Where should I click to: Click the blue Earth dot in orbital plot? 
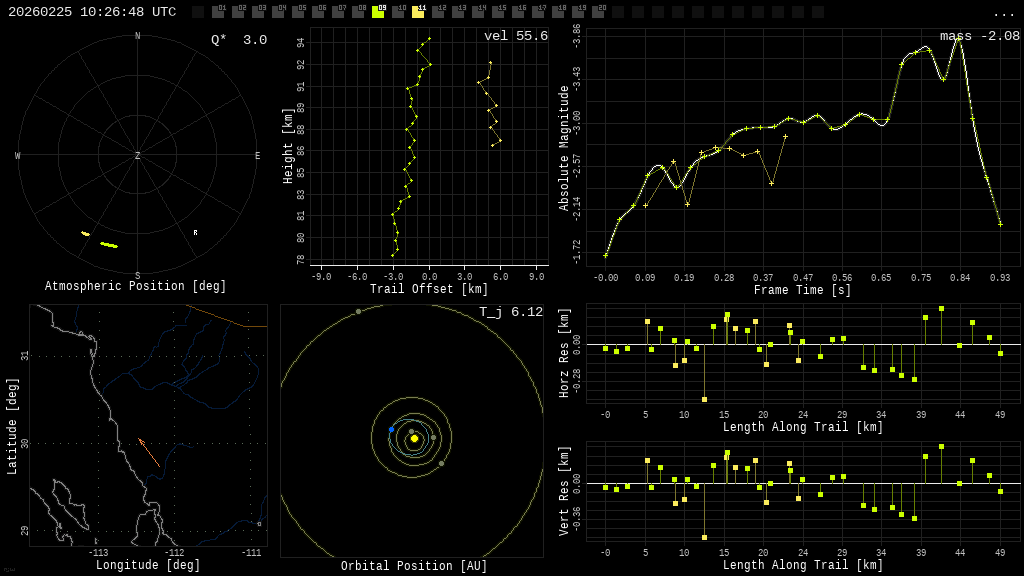coord(391,429)
